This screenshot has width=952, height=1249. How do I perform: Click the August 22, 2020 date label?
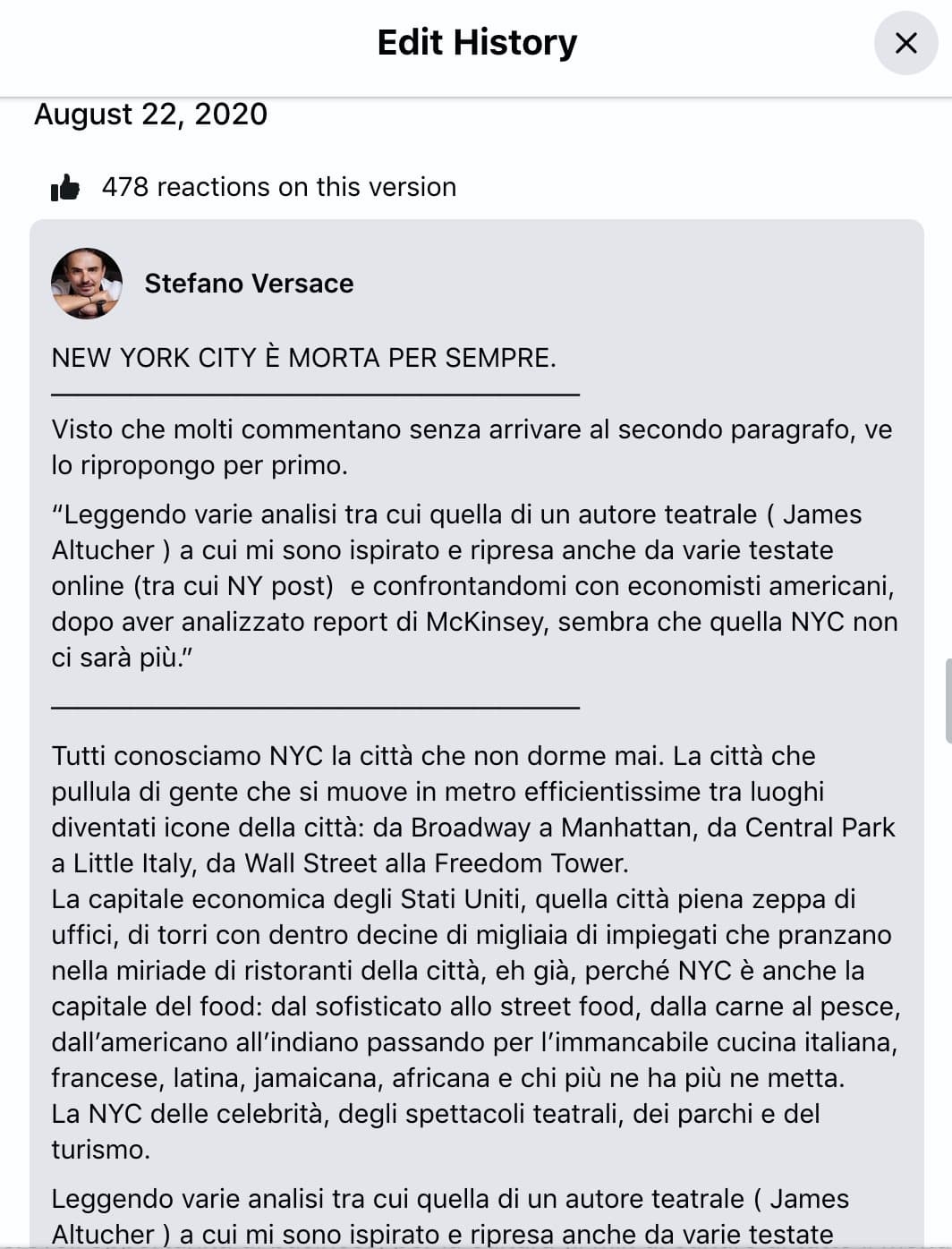[x=150, y=115]
